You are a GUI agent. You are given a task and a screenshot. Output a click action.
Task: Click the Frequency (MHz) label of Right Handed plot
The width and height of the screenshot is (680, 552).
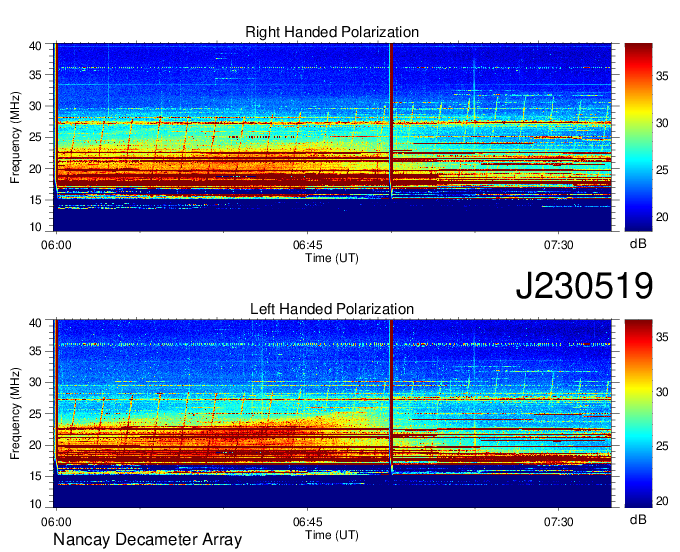15,137
